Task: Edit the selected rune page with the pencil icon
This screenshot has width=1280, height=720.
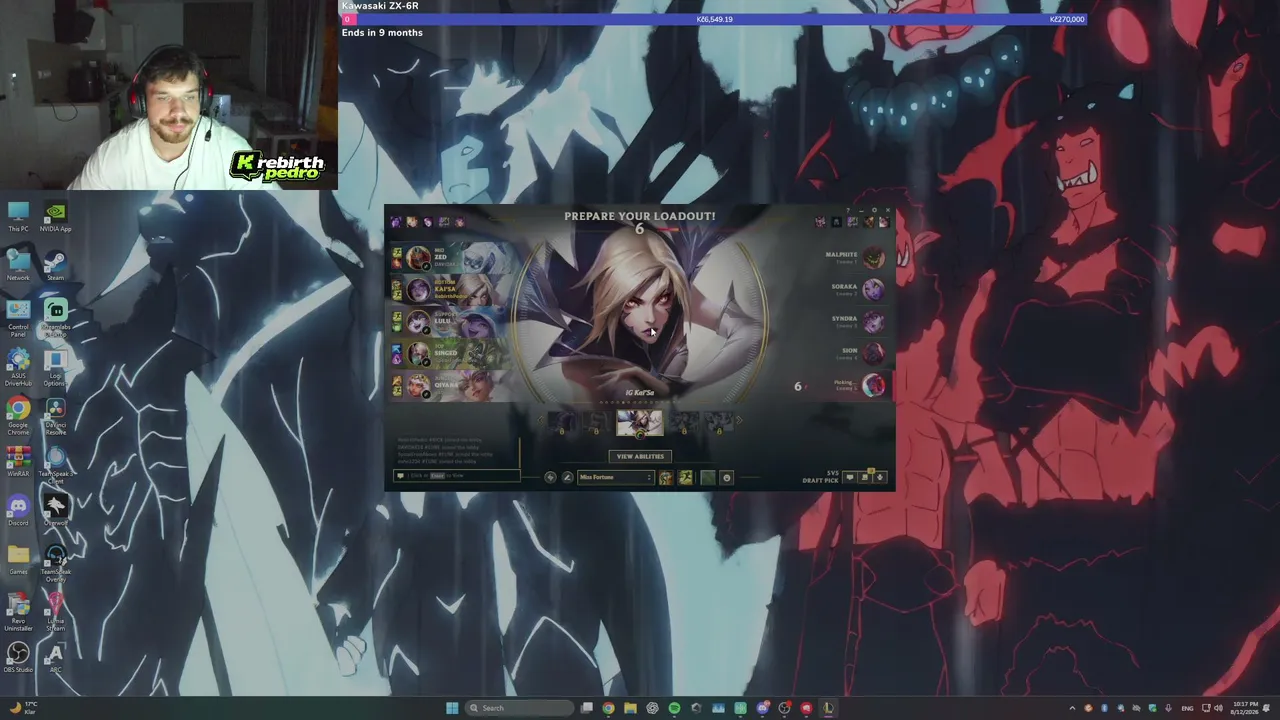Action: tap(567, 477)
